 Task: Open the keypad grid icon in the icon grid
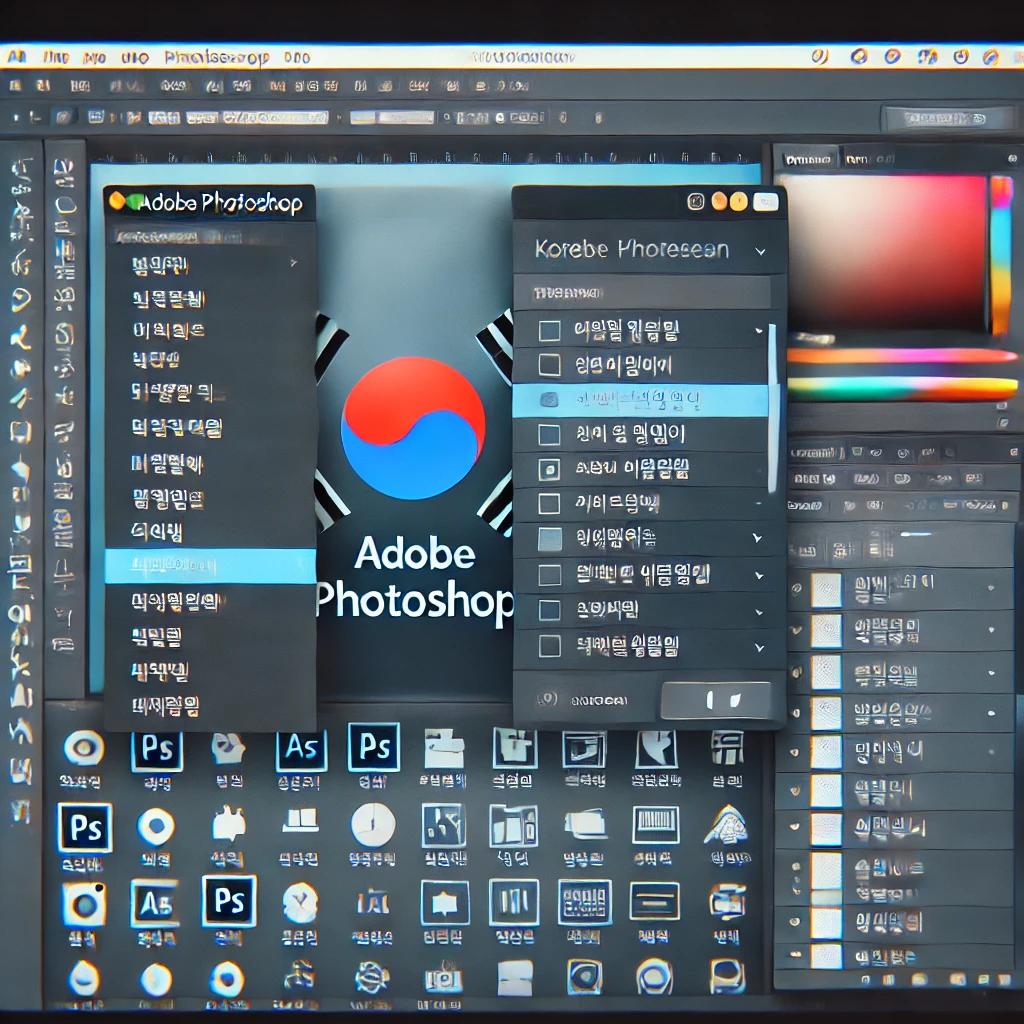pyautogui.click(x=584, y=902)
